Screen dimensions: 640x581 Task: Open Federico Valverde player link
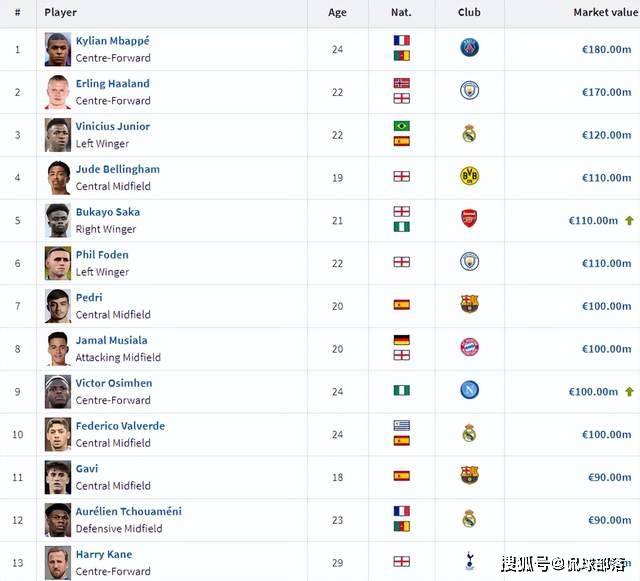[x=120, y=425]
